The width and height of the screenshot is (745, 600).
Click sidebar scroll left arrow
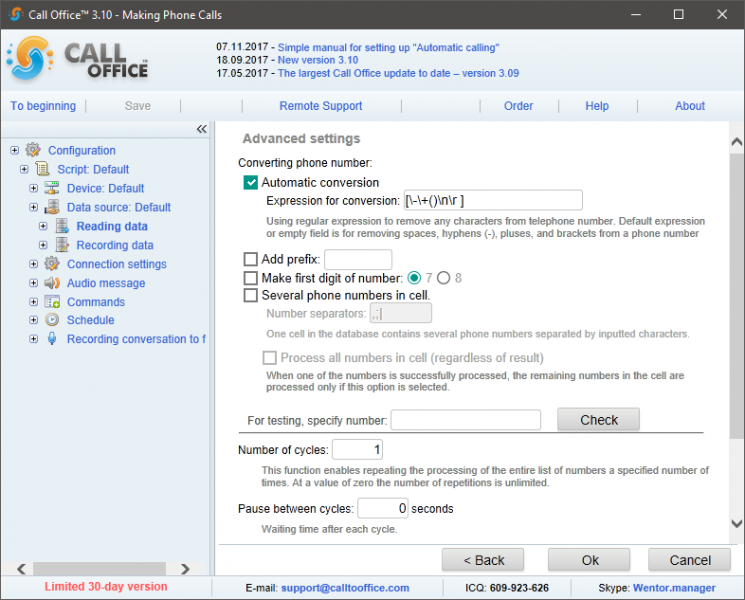[21, 569]
